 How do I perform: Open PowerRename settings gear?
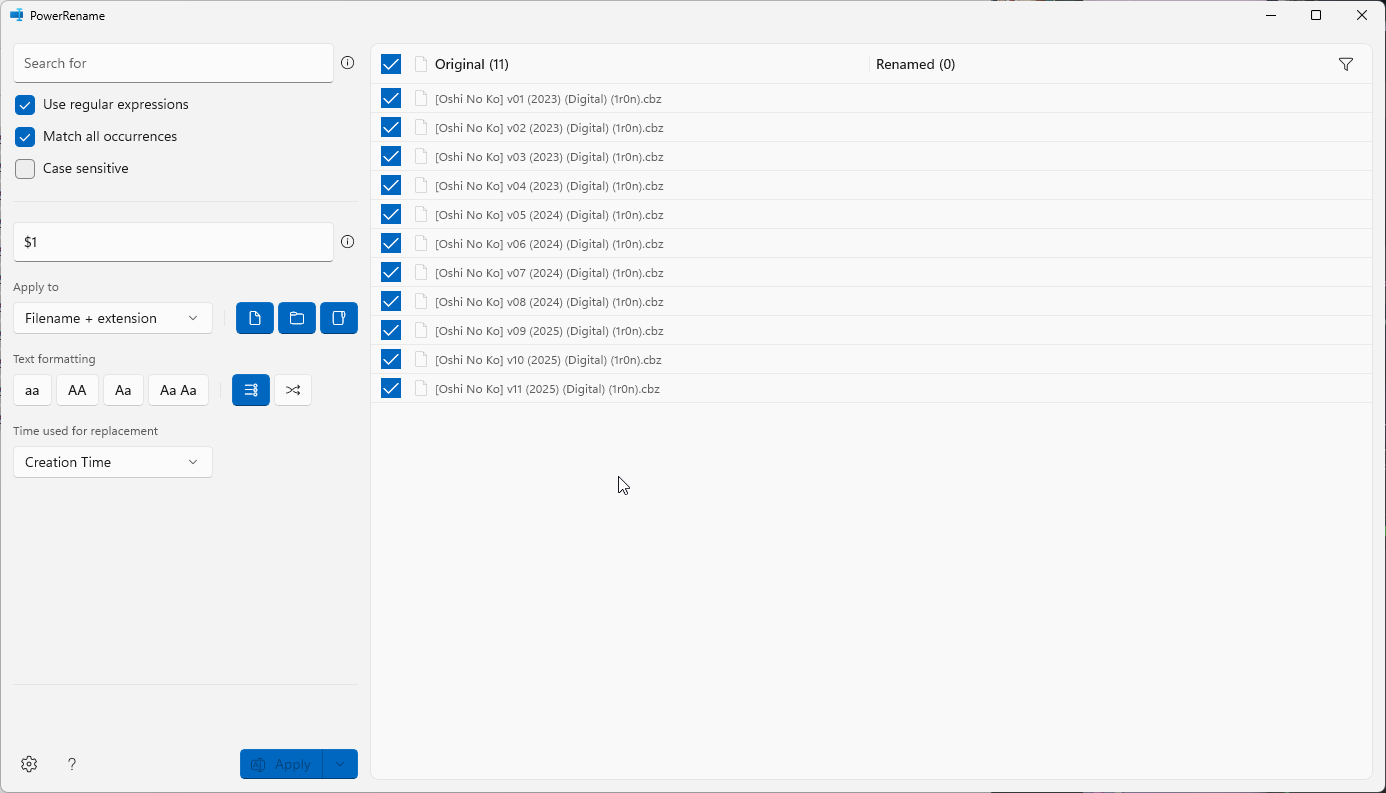(x=29, y=764)
